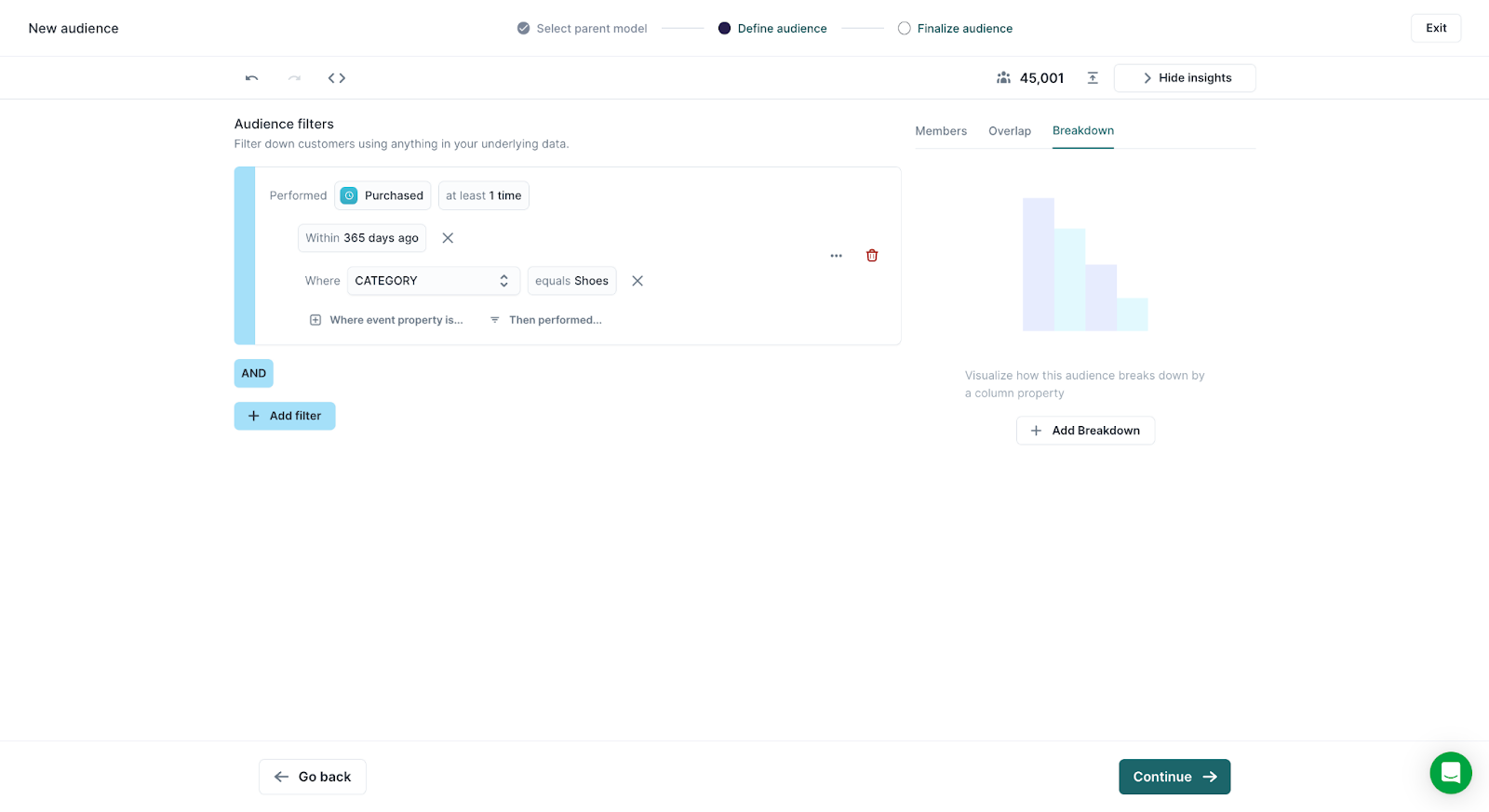The width and height of the screenshot is (1489, 812).
Task: Open the chat support widget
Action: (x=1450, y=772)
